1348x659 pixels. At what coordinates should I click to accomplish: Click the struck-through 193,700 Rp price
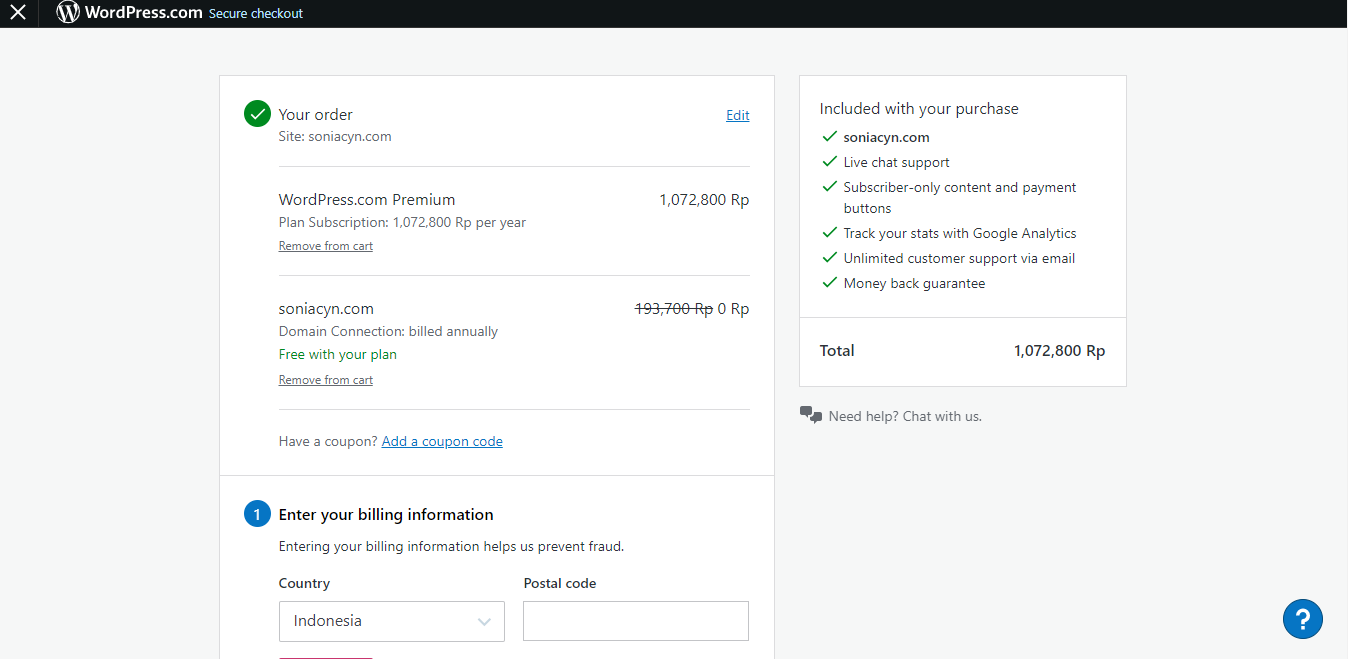[x=674, y=309]
